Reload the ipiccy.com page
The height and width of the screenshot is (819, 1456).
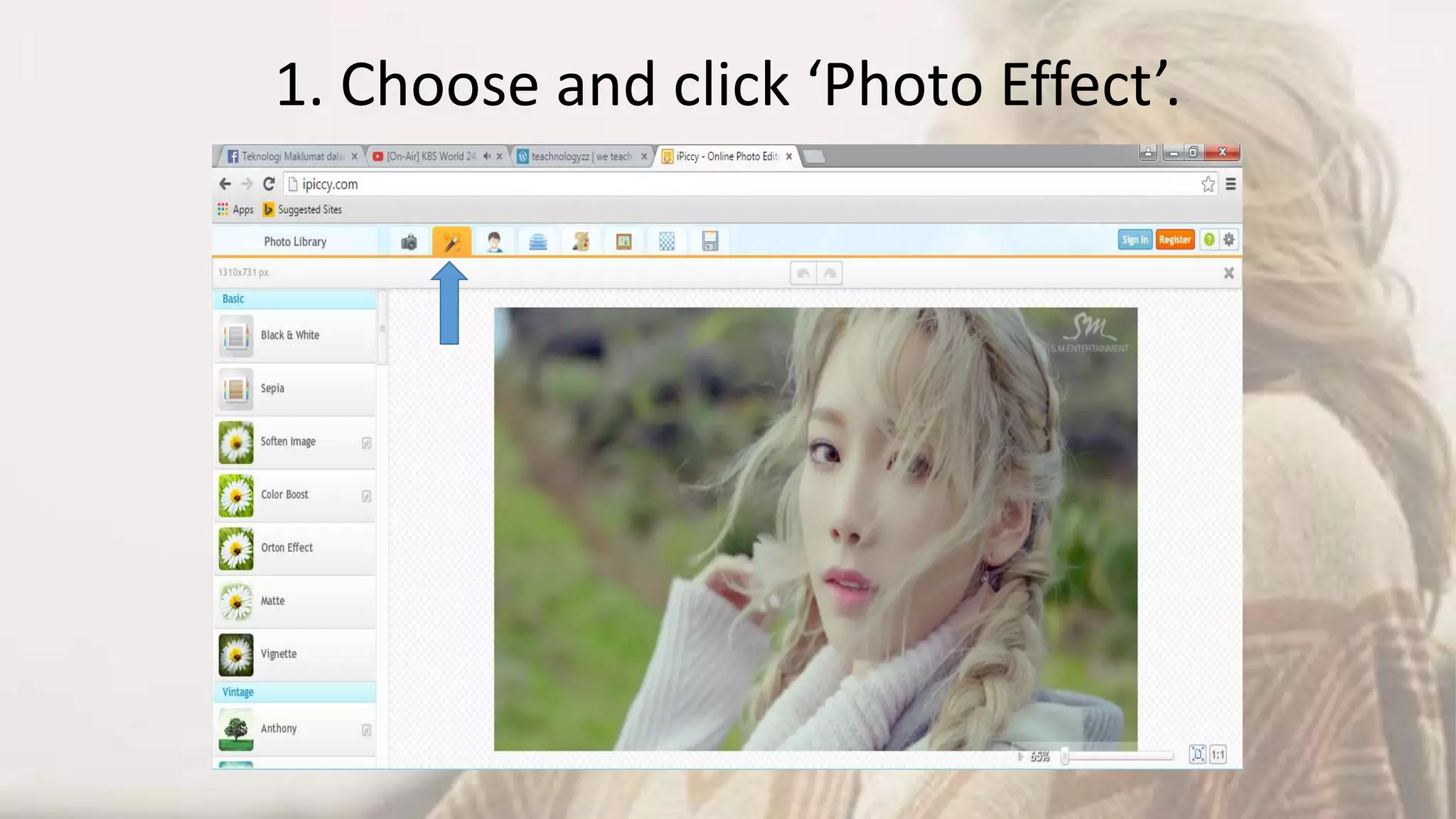(269, 184)
